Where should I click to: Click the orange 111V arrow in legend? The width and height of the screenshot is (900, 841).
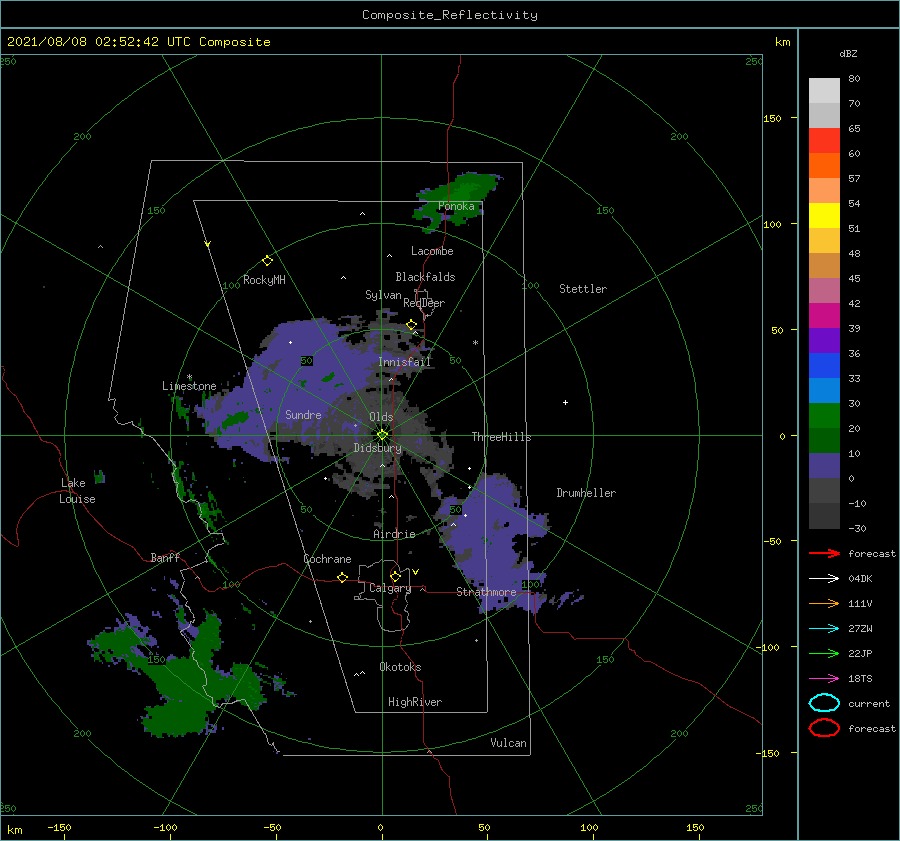click(824, 603)
